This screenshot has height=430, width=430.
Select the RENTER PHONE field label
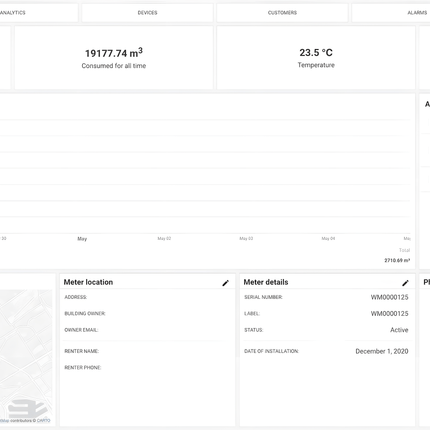coord(82,367)
